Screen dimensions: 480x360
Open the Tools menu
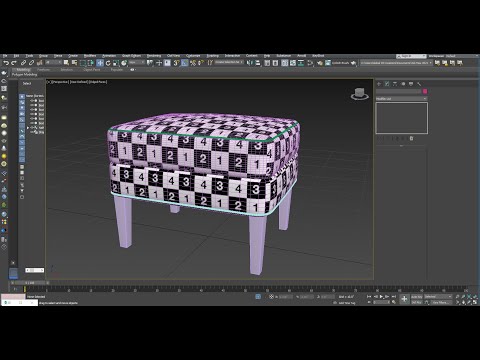pos(29,56)
